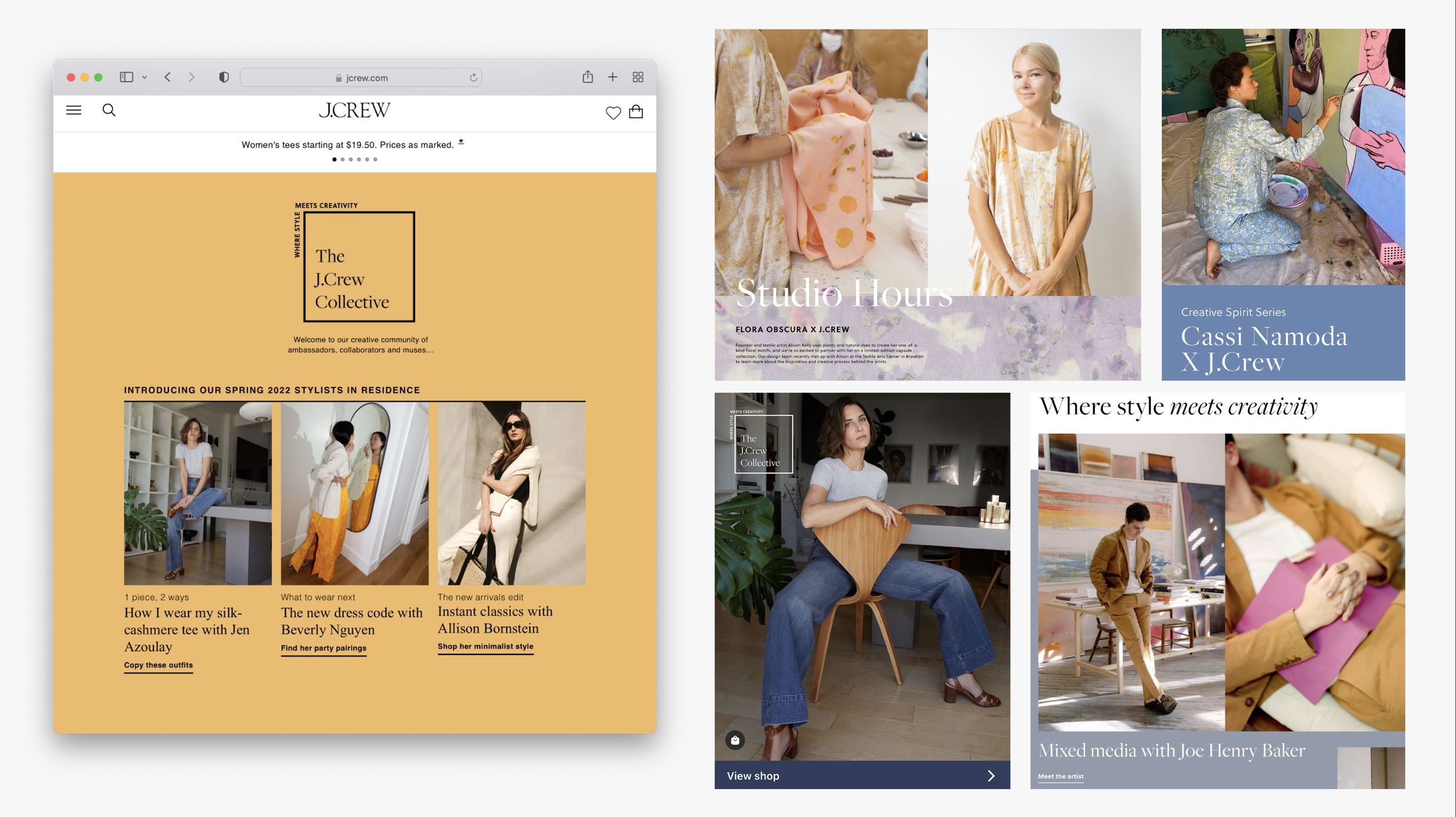Maximize Safari with the green window button
Viewport: 1456px width, 817px height.
(x=98, y=77)
